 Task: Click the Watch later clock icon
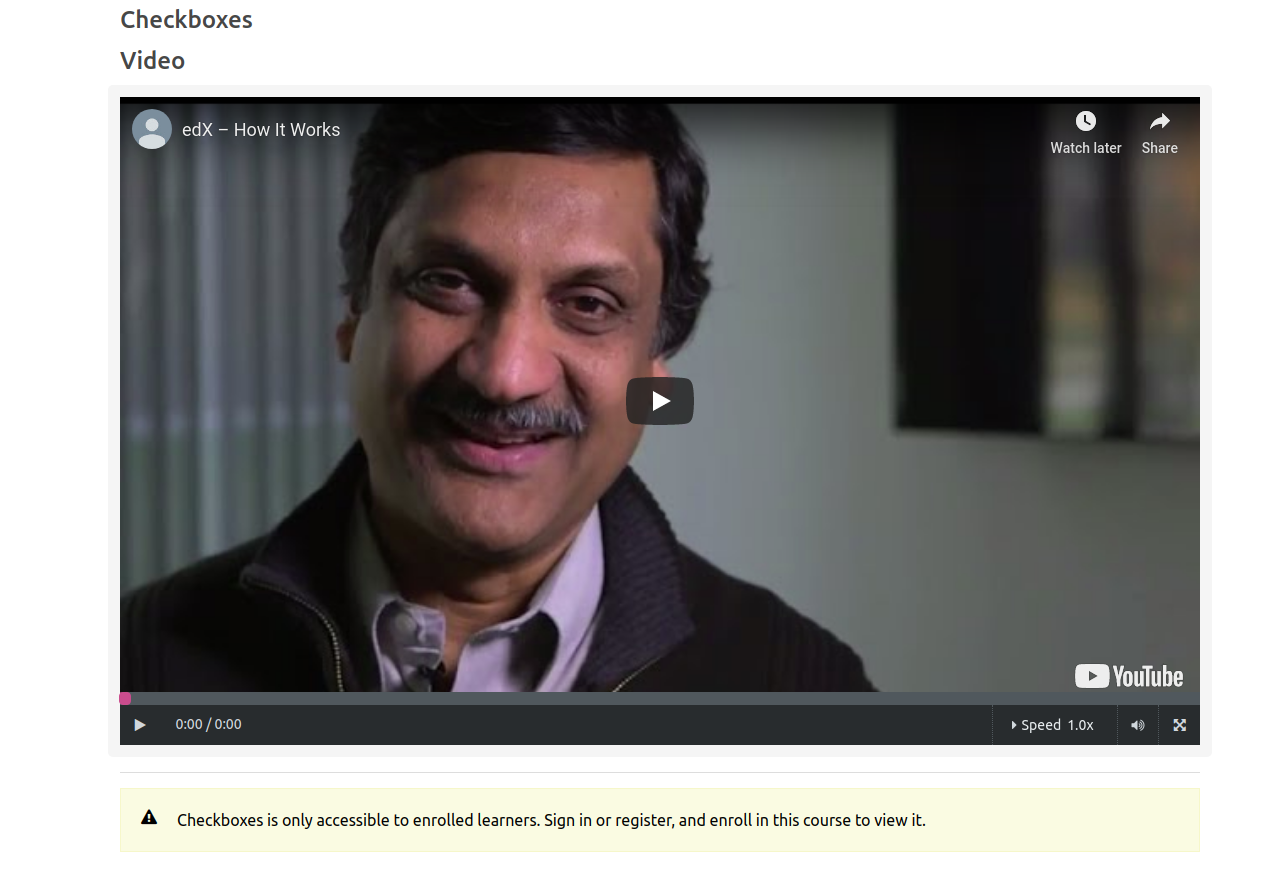(x=1086, y=121)
